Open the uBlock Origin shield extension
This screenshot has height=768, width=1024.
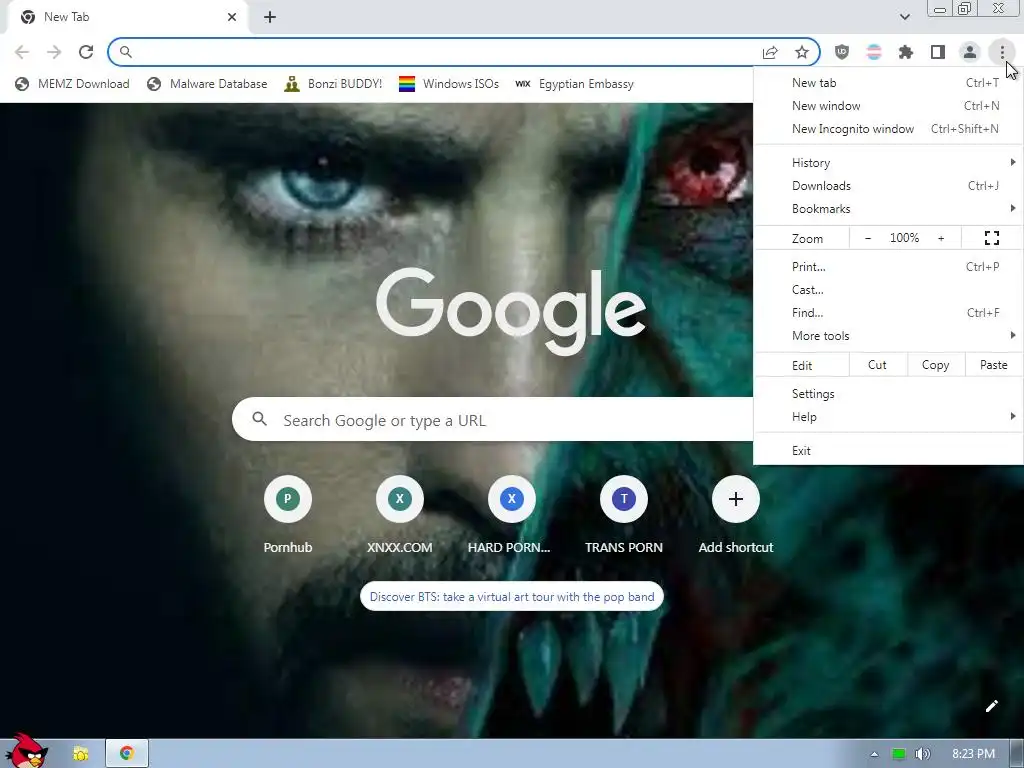click(x=842, y=52)
